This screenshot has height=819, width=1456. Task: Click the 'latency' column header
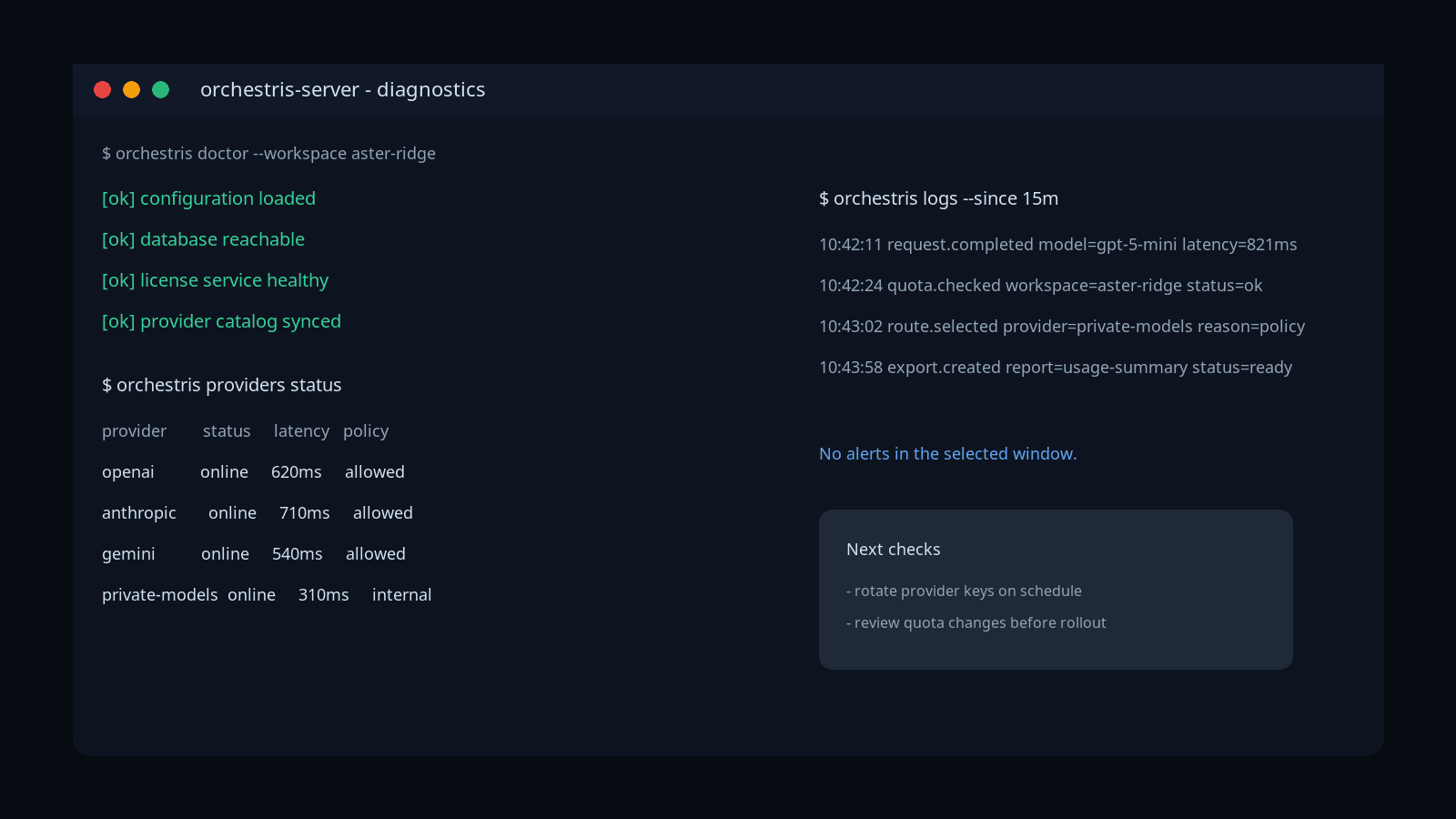(301, 431)
